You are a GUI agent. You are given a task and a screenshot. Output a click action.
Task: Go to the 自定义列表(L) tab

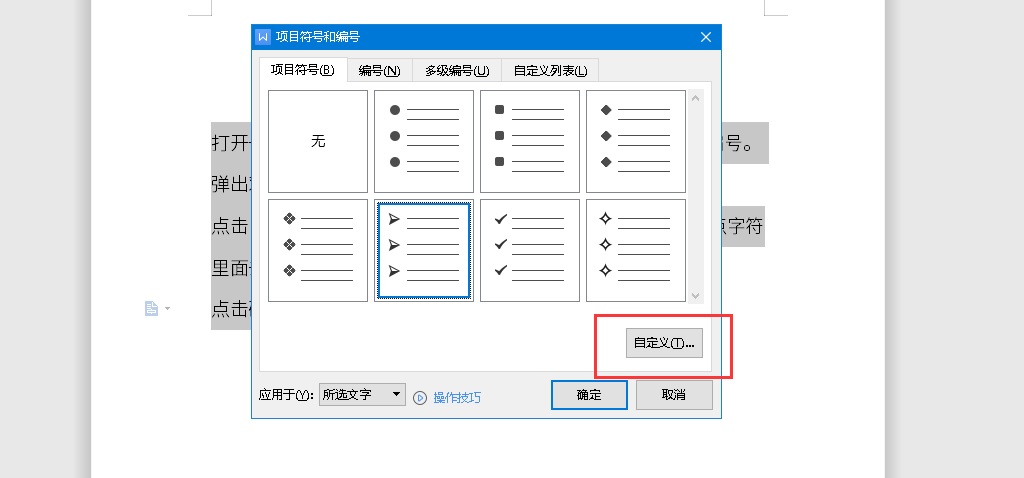point(550,70)
